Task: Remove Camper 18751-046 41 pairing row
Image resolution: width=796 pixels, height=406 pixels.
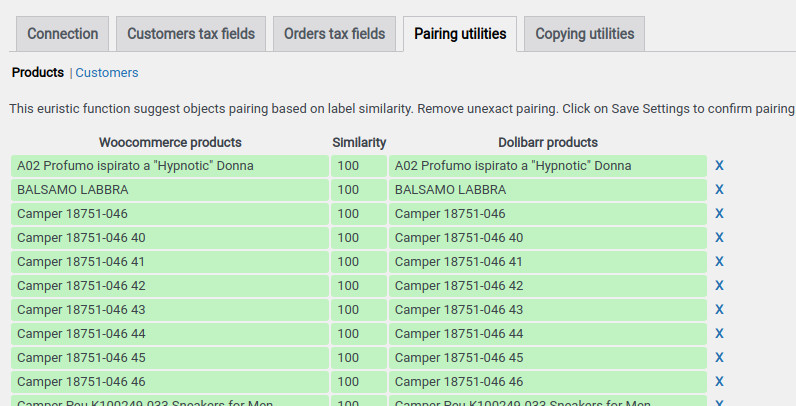Action: click(719, 262)
